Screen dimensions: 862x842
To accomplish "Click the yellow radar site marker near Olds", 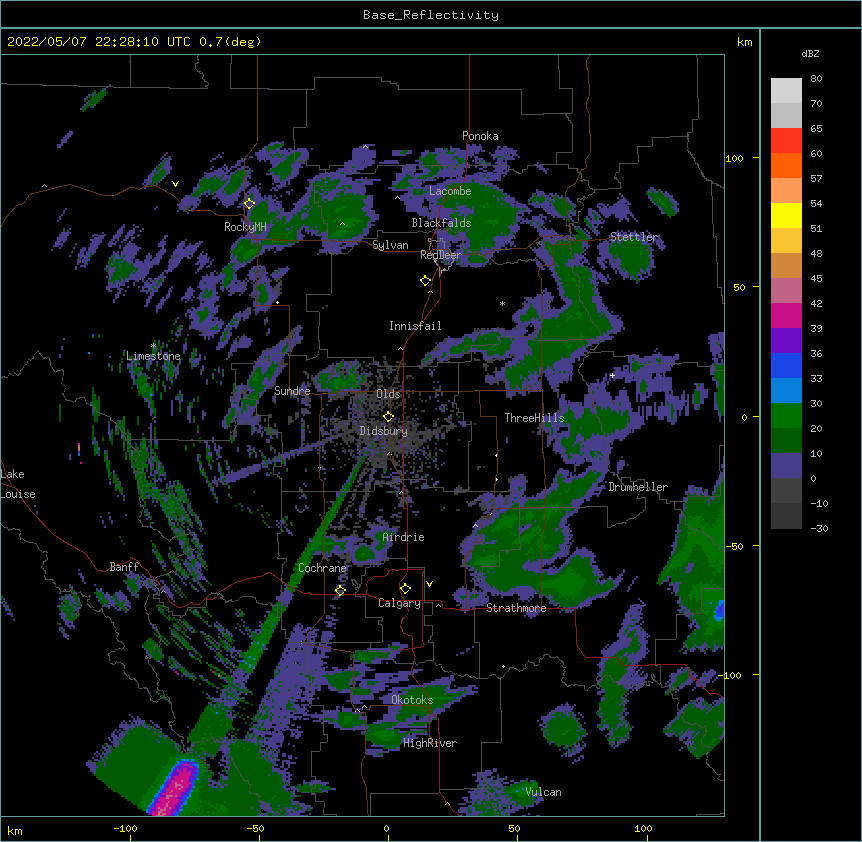I will coord(388,417).
